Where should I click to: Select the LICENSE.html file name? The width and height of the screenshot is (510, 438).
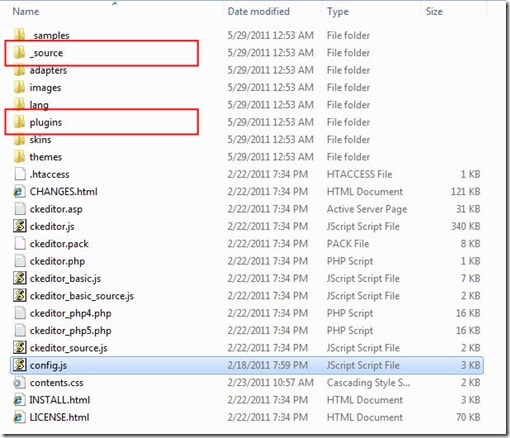(x=59, y=417)
